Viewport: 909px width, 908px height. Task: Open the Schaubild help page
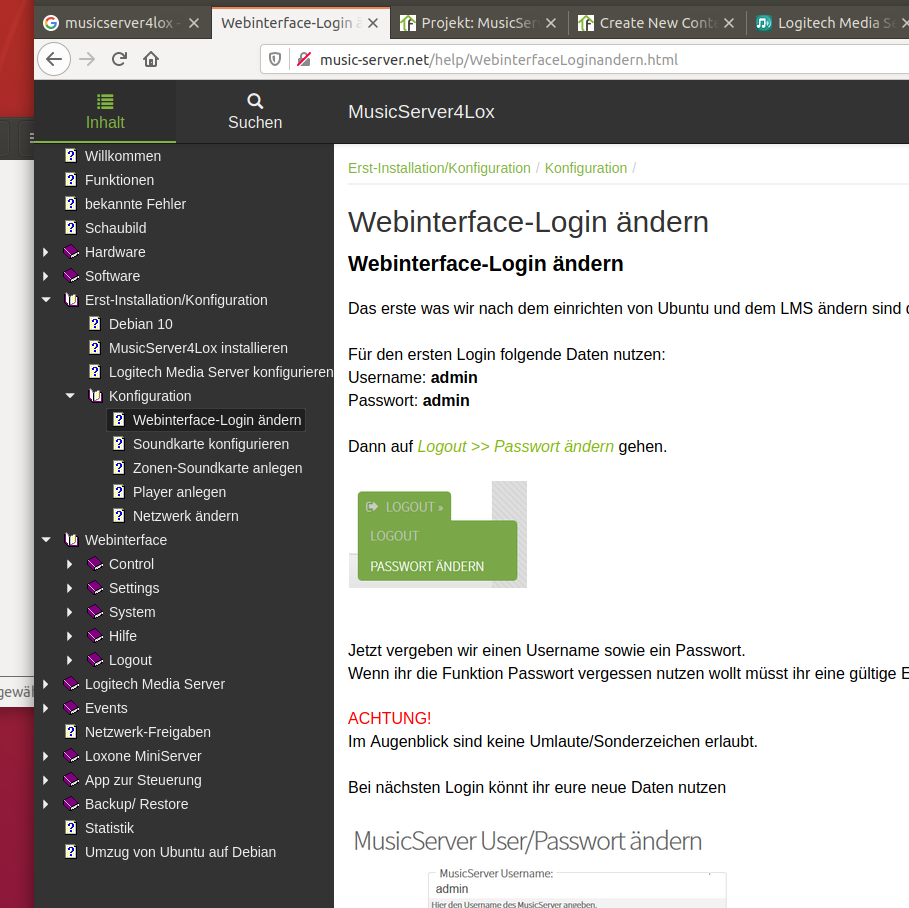(115, 228)
